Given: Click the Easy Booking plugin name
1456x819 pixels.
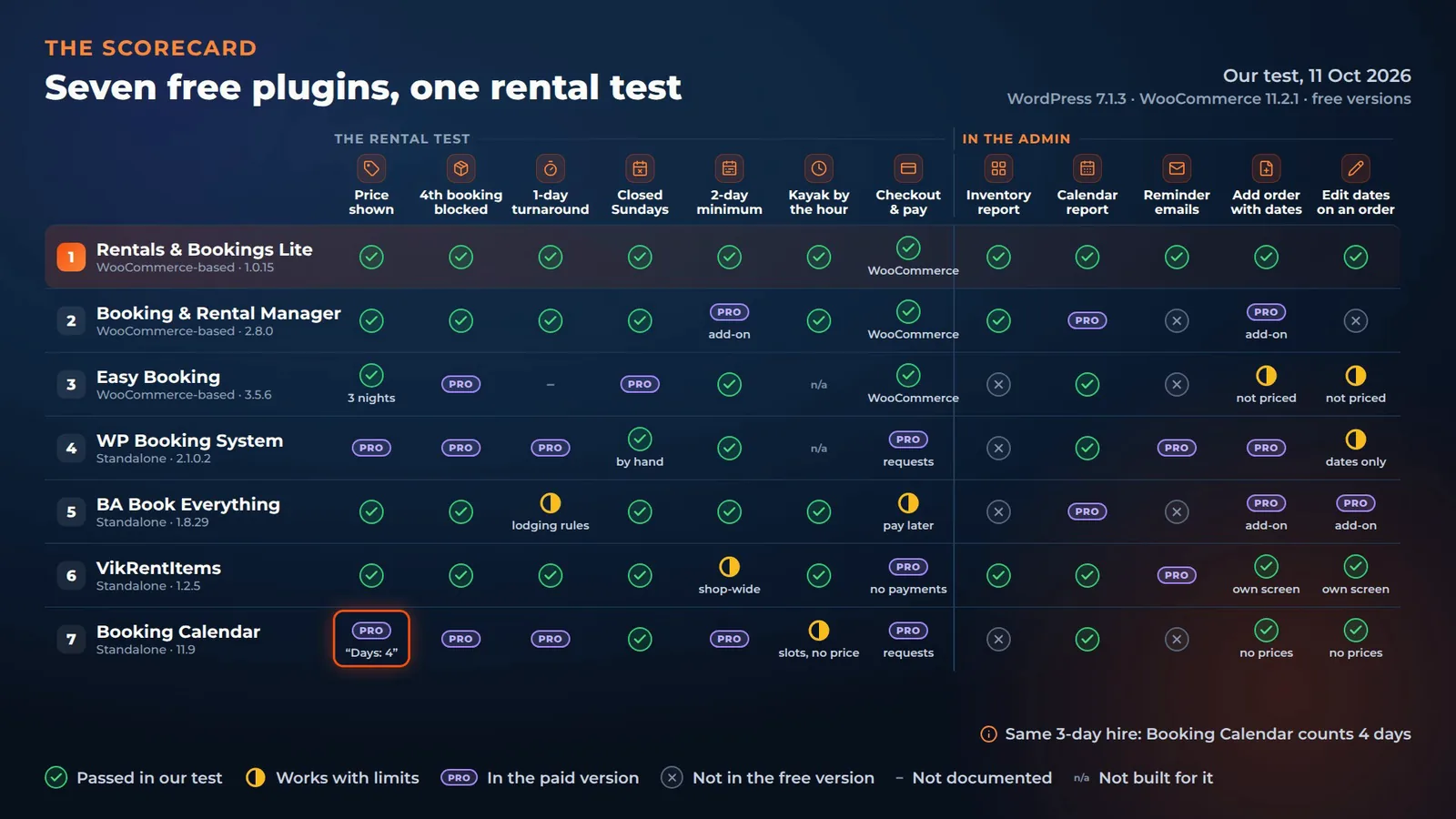Looking at the screenshot, I should point(158,377).
